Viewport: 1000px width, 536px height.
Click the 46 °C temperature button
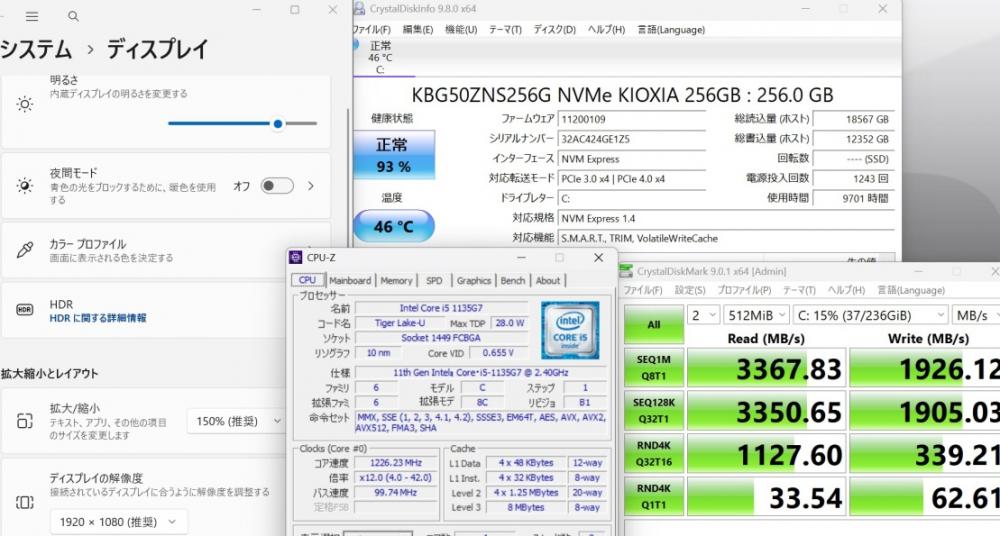coord(393,226)
